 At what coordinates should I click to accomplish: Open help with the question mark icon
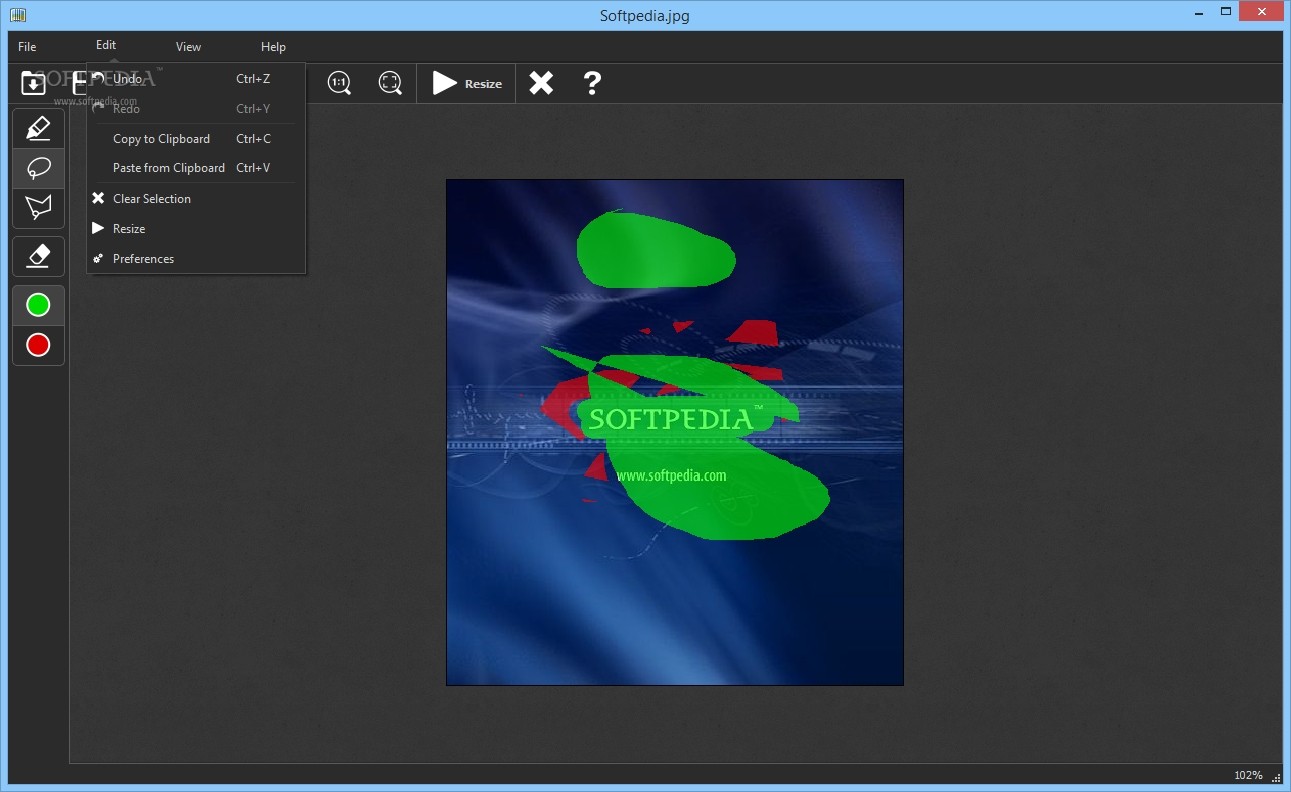(592, 83)
